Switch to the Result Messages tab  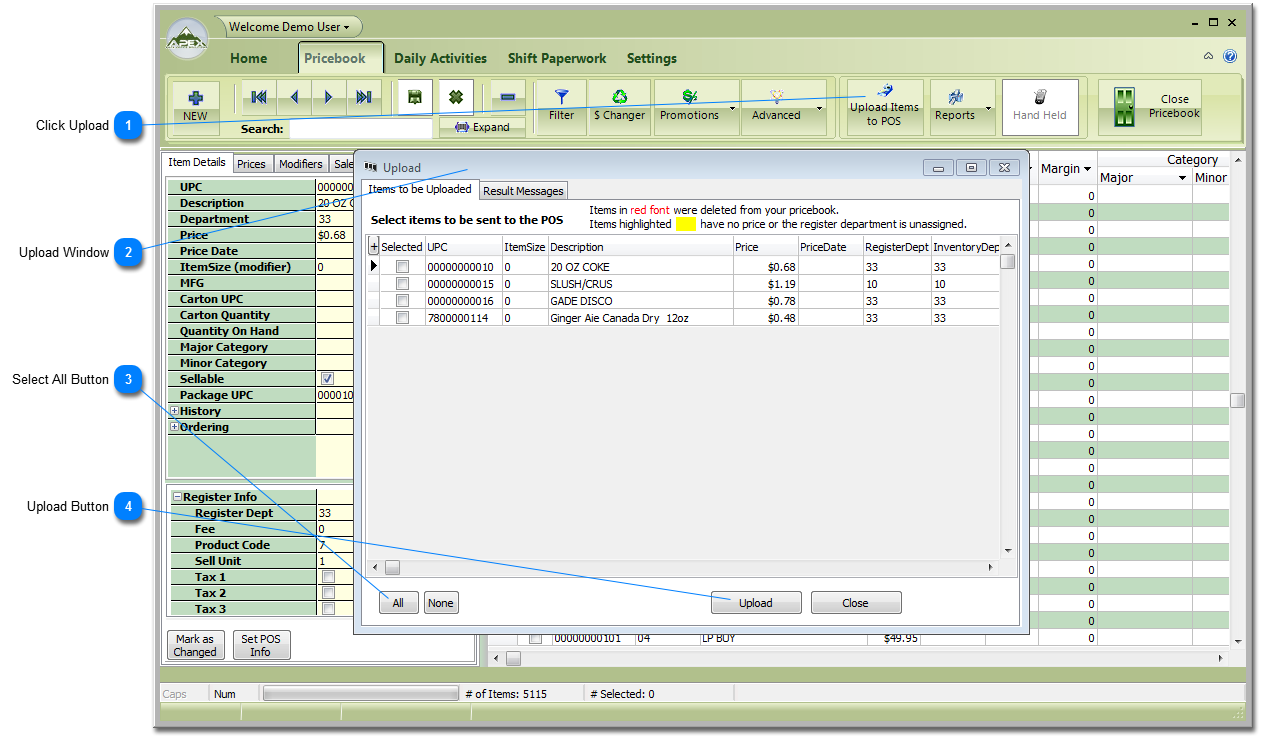[x=523, y=191]
